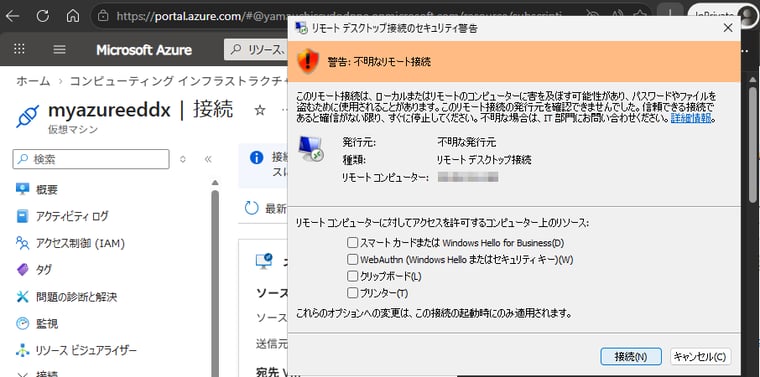Click the search magnifier in sidebar search box
Viewport: 760px width, 377px height.
click(22, 159)
